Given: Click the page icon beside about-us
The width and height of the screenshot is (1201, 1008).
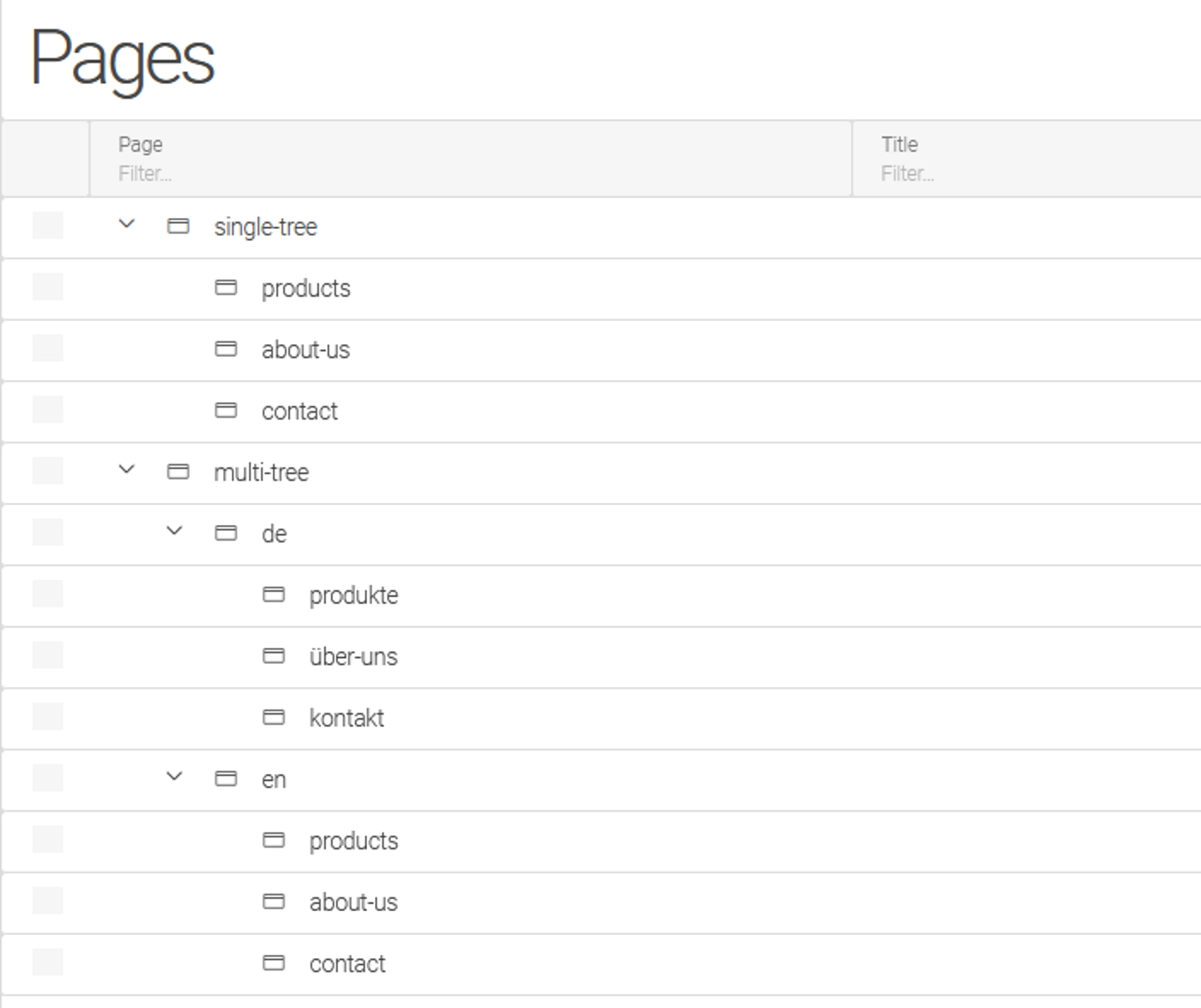Looking at the screenshot, I should [x=227, y=349].
